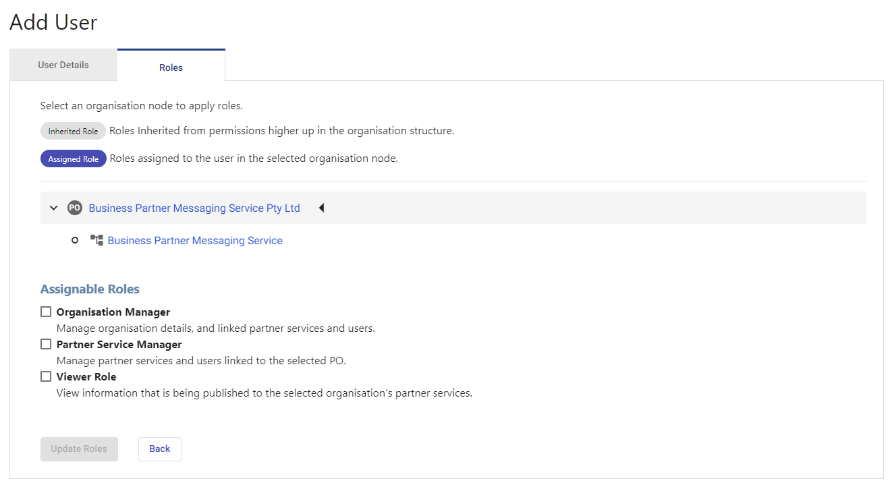The height and width of the screenshot is (487, 892).
Task: Check the Viewer Role checkbox
Action: click(x=46, y=376)
